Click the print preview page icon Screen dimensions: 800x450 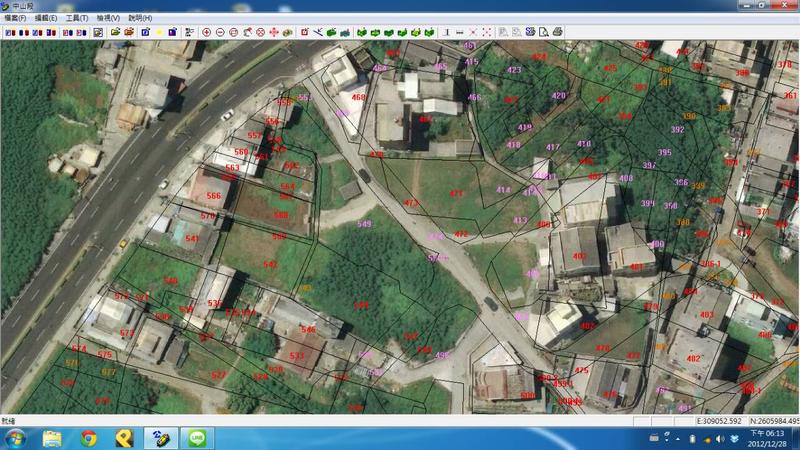(x=544, y=32)
